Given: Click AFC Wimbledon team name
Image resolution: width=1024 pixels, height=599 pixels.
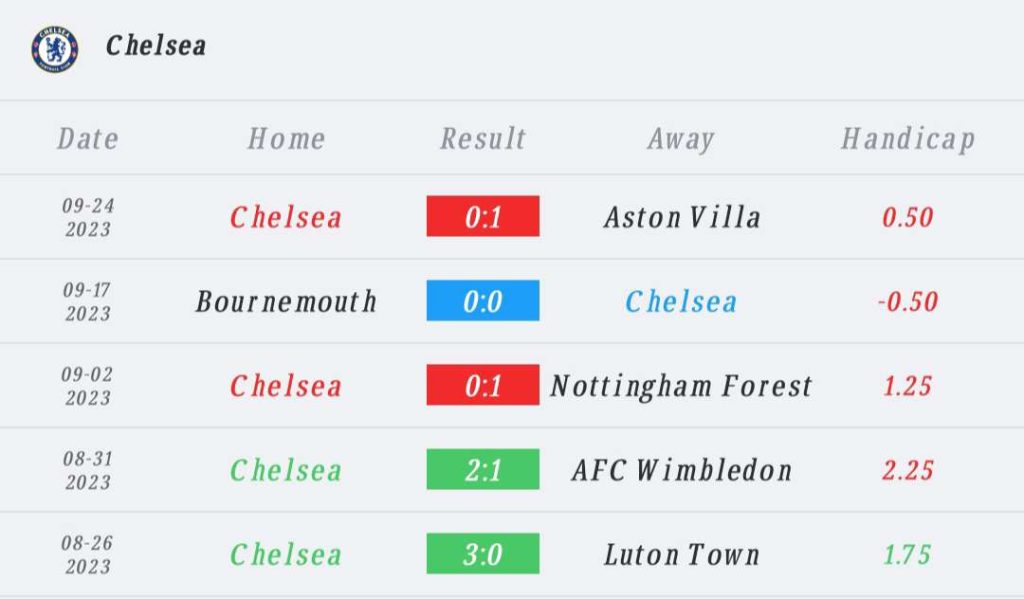Looking at the screenshot, I should coord(682,470).
